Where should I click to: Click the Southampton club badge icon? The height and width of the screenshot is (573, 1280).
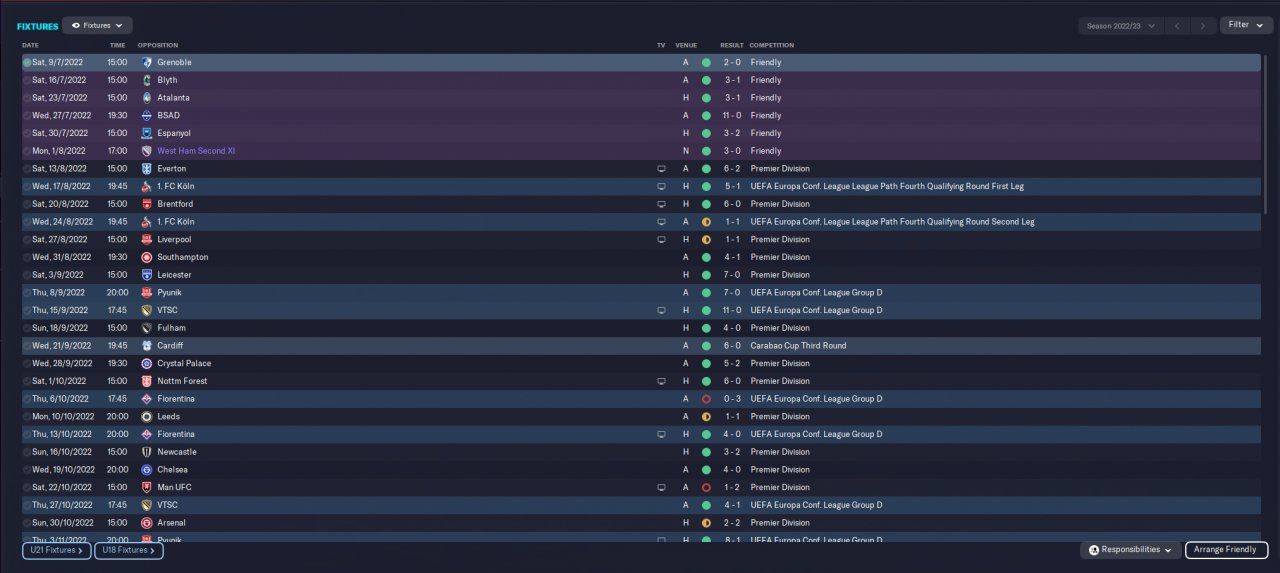coord(147,257)
